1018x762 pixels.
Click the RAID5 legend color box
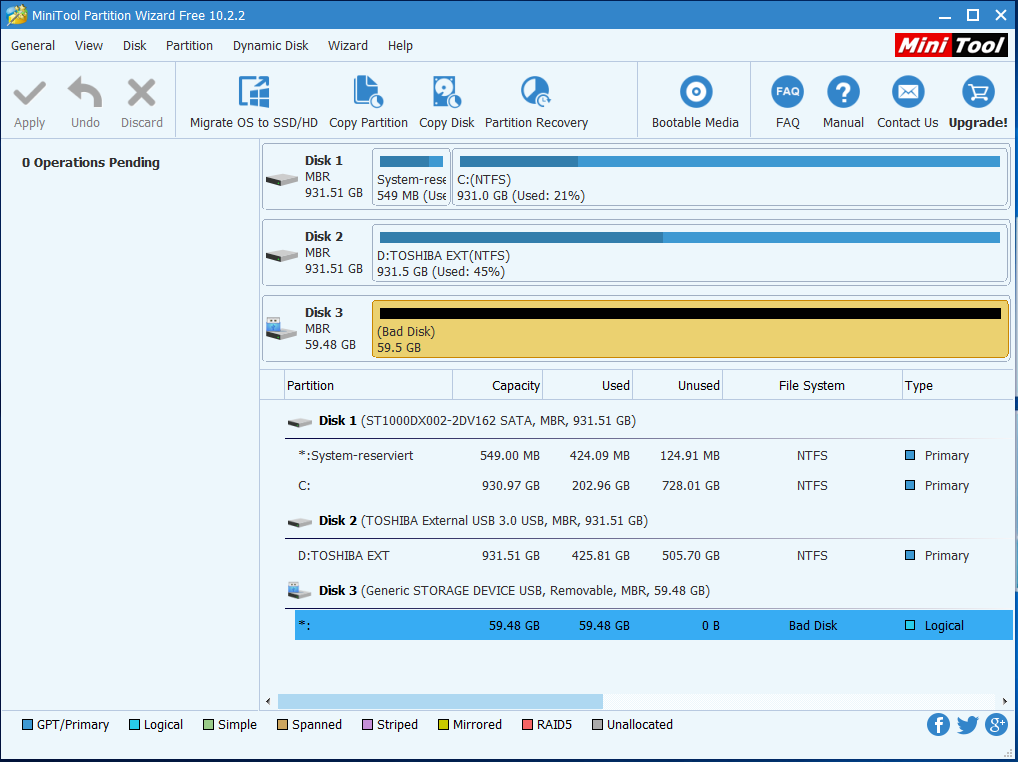527,724
